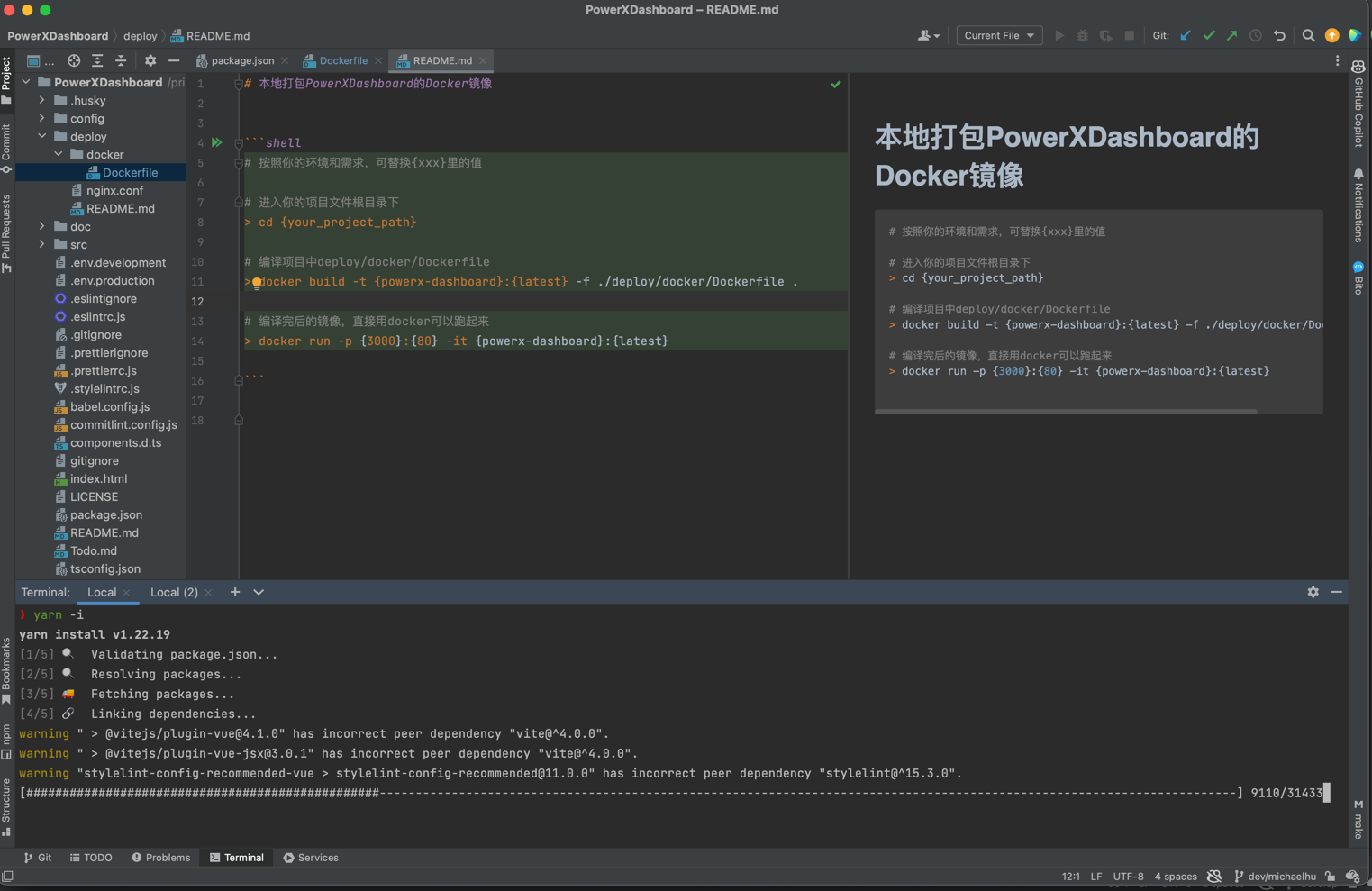
Task: Expand the .husky folder
Action: pos(42,100)
